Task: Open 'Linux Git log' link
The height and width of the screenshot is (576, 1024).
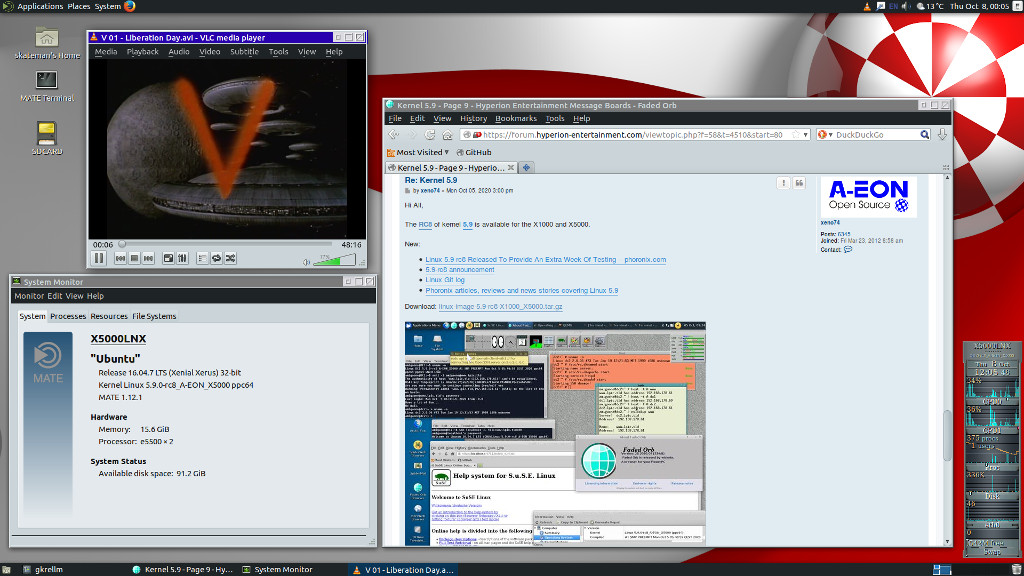Action: point(445,280)
